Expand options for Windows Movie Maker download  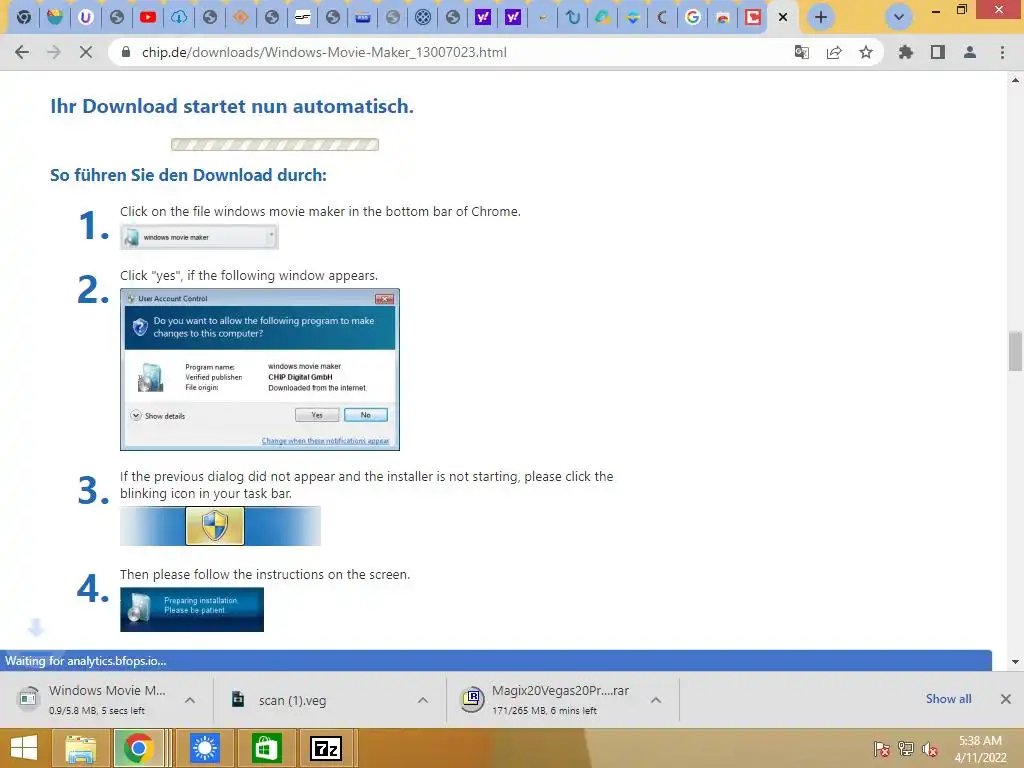pos(190,700)
